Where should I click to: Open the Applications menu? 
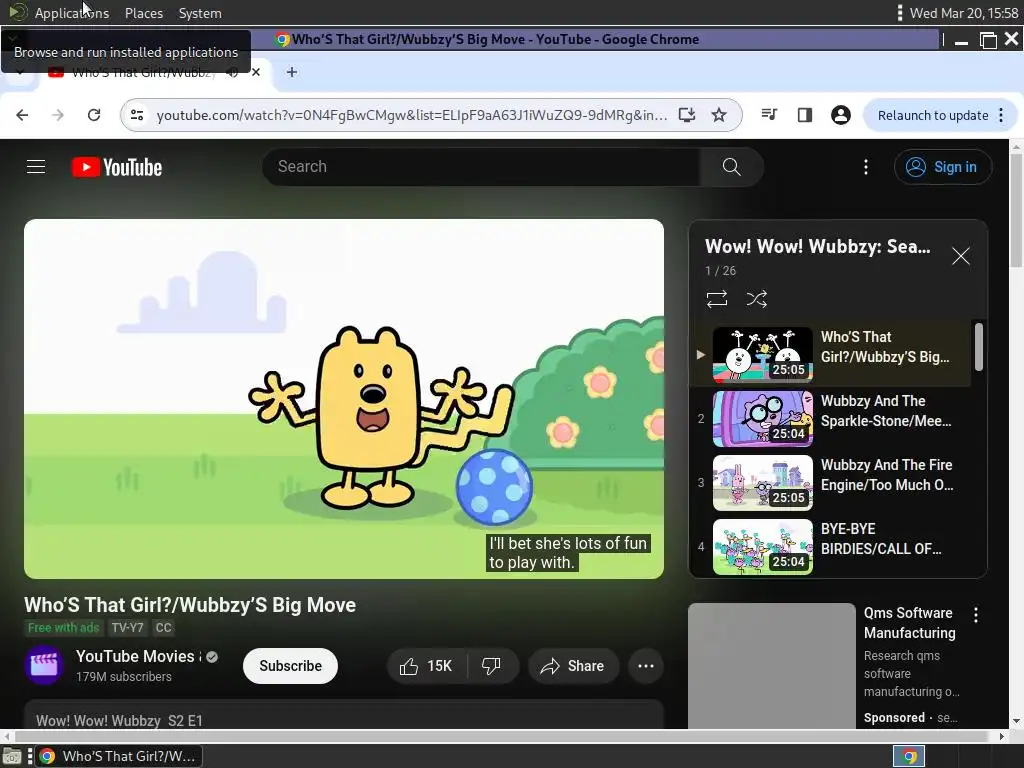pos(72,13)
